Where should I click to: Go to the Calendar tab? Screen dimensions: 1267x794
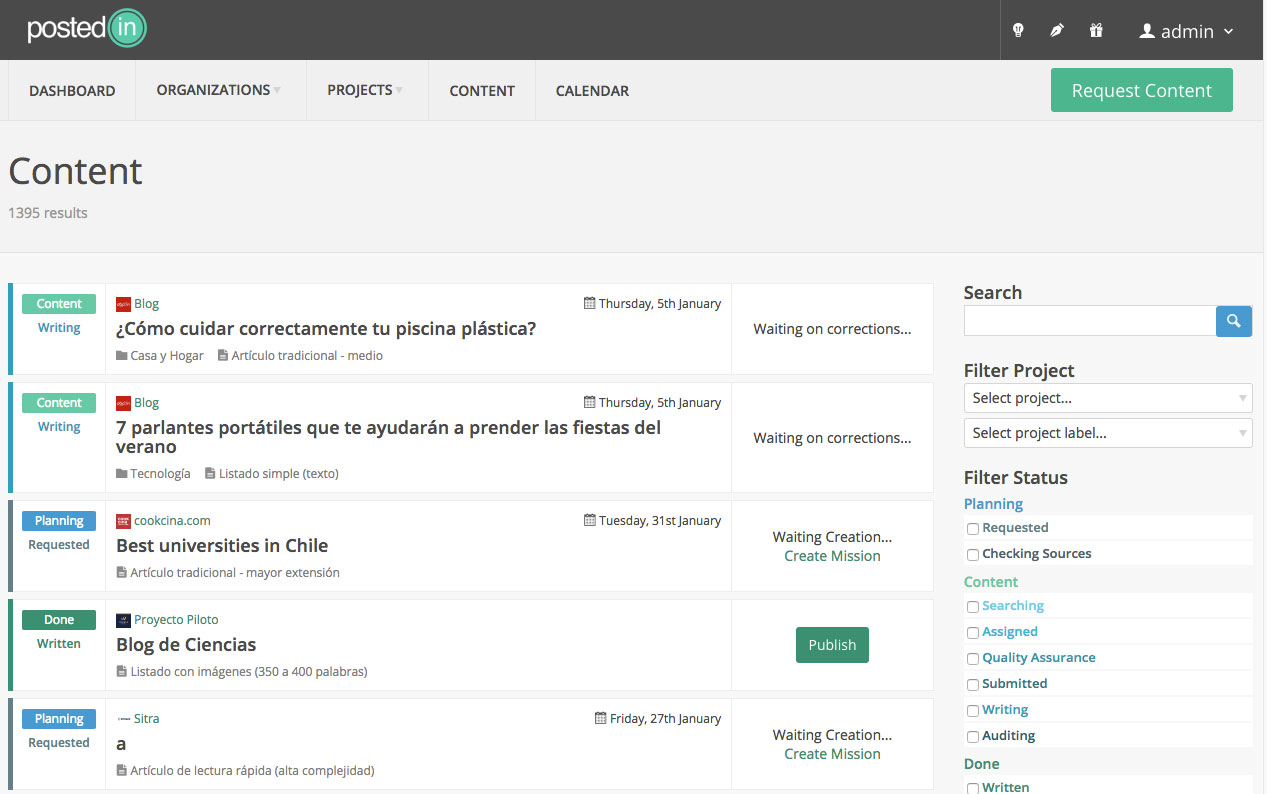[592, 91]
